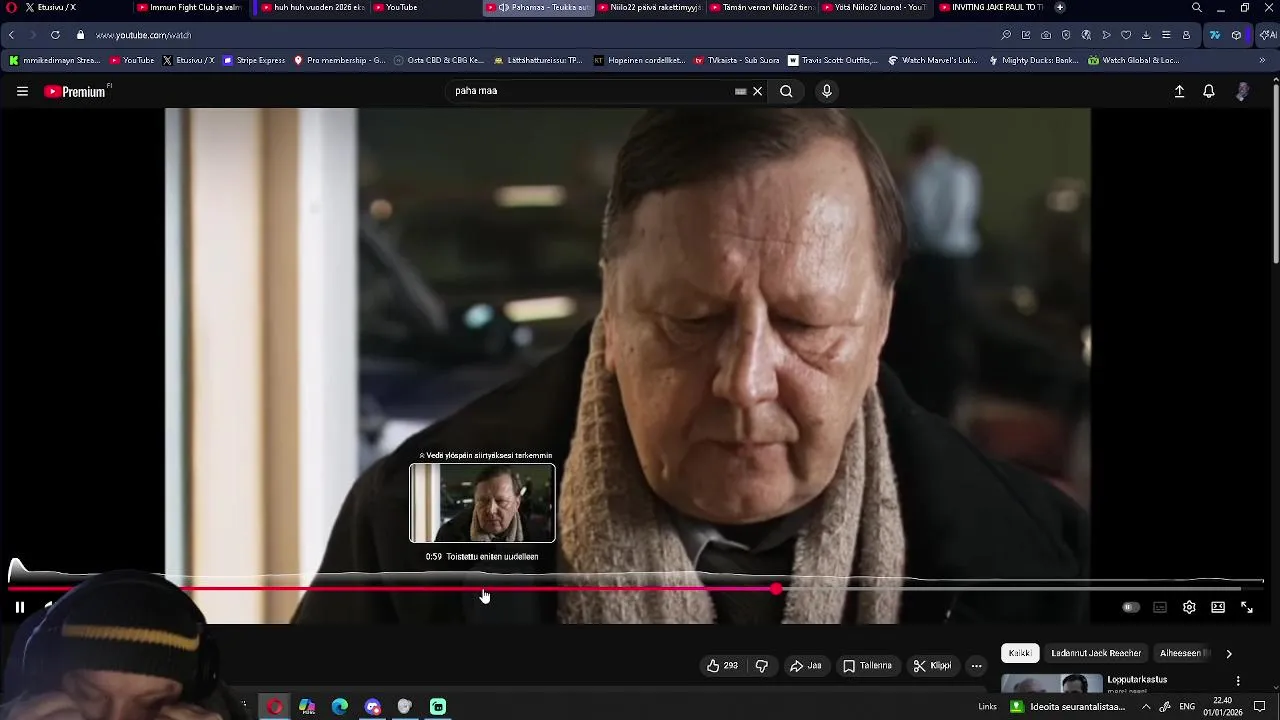Reload the page

click(55, 35)
